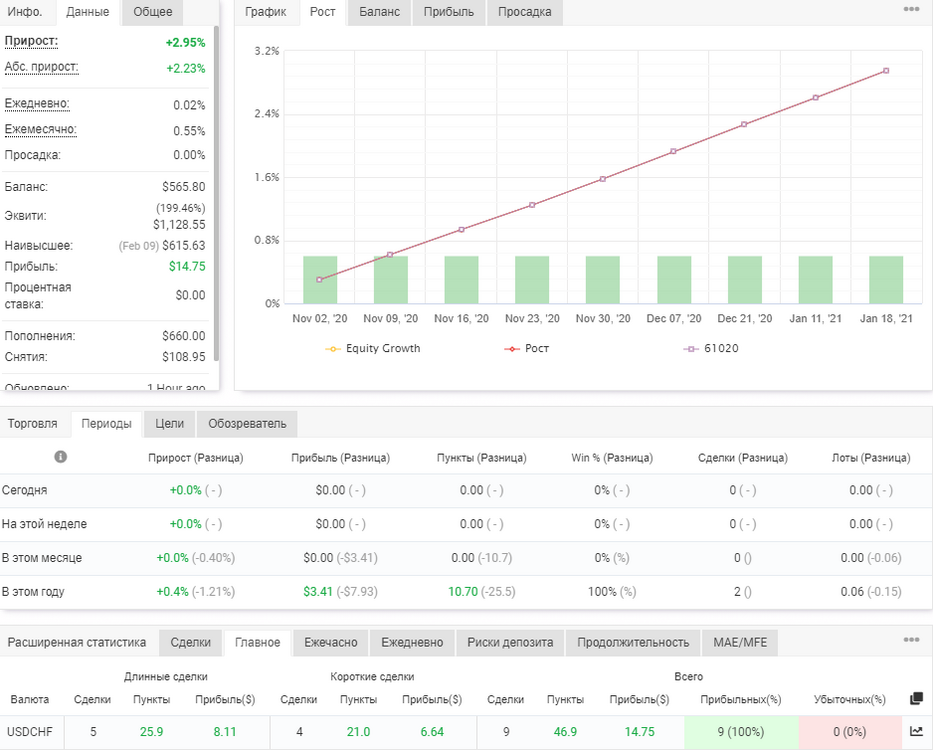Open the Ежечасно tab
933x750 pixels.
coord(331,643)
